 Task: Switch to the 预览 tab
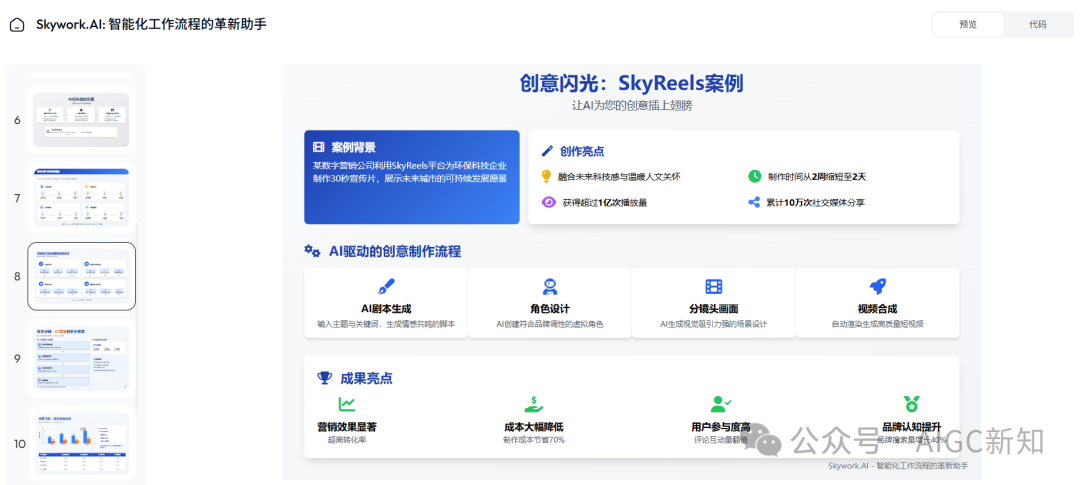pyautogui.click(x=968, y=25)
